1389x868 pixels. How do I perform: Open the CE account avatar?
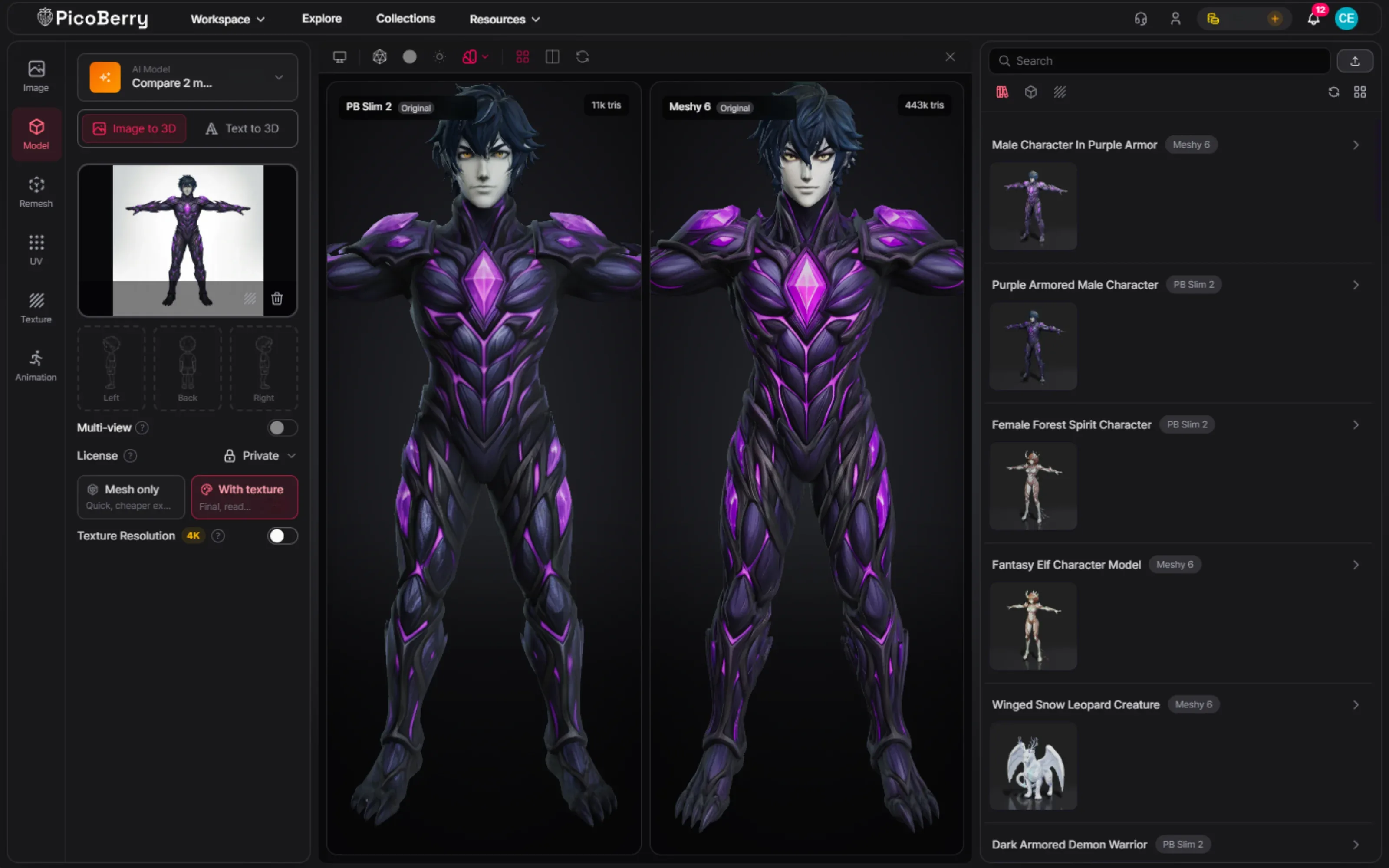[x=1346, y=19]
